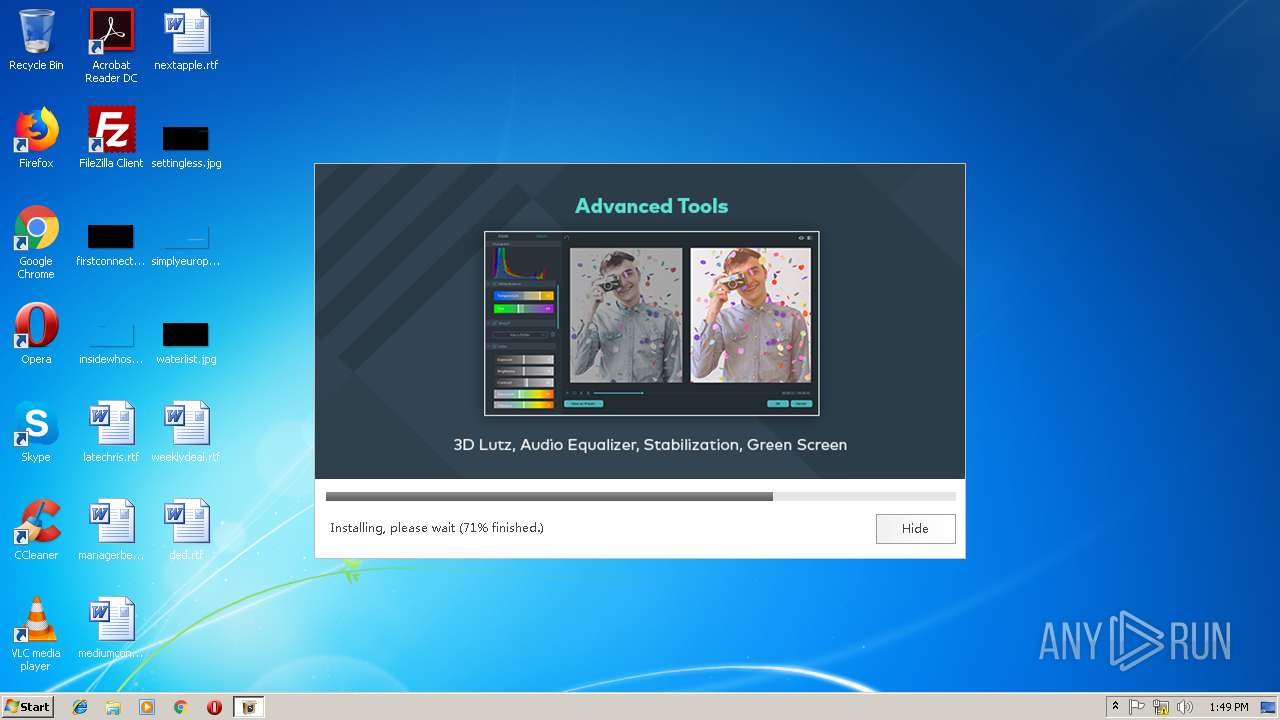Select ded.rtf document
Image resolution: width=1280 pixels, height=720 pixels.
186,529
